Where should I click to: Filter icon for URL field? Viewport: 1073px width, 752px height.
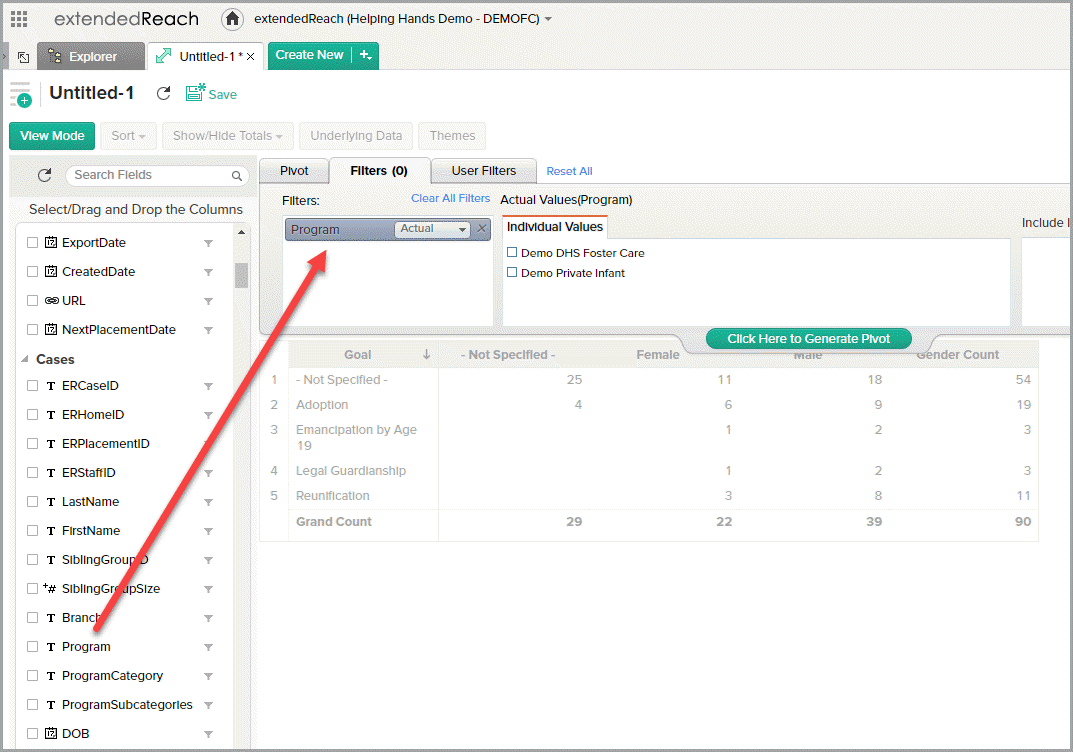point(208,301)
